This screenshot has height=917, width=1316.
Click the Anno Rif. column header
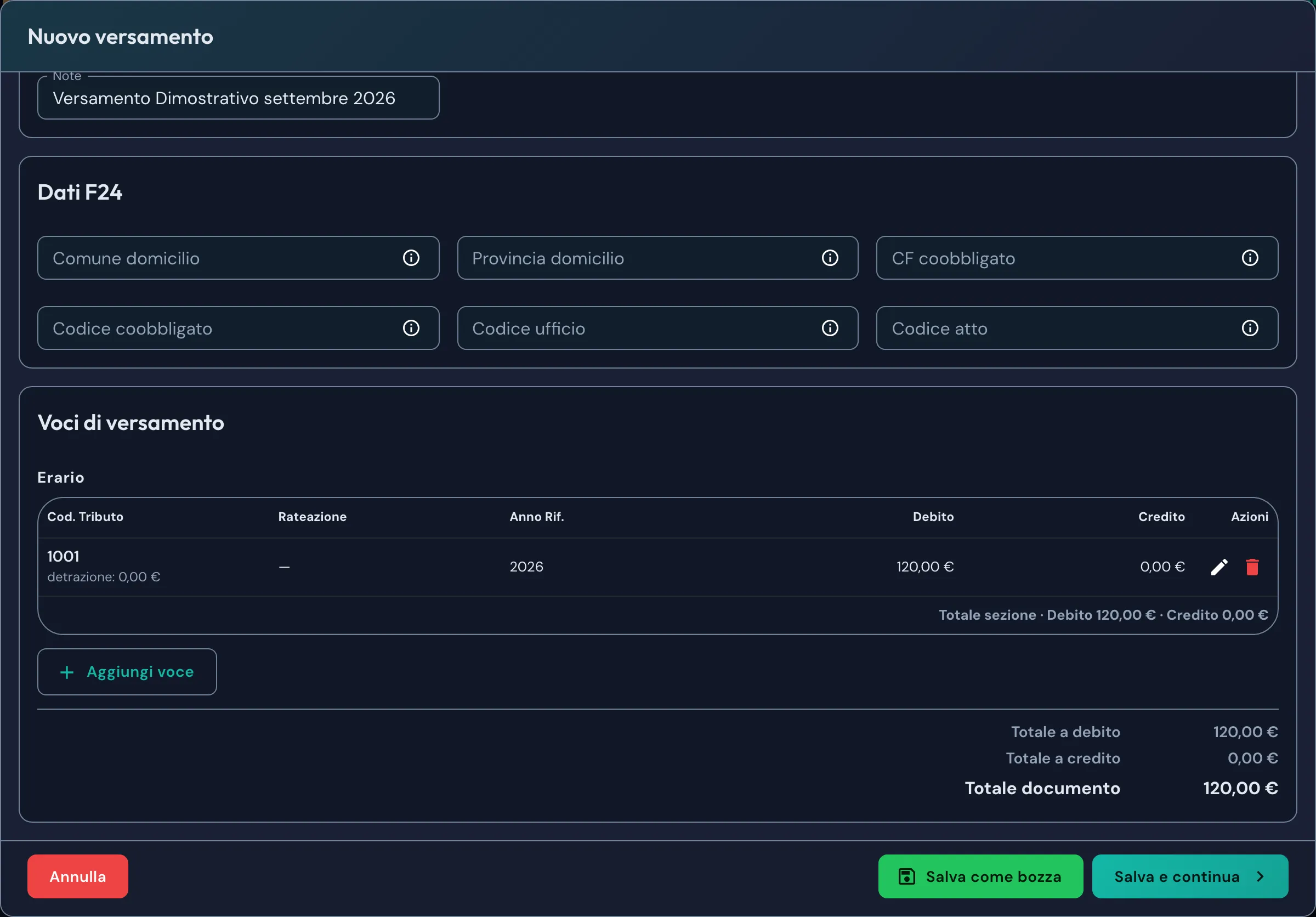tap(536, 517)
